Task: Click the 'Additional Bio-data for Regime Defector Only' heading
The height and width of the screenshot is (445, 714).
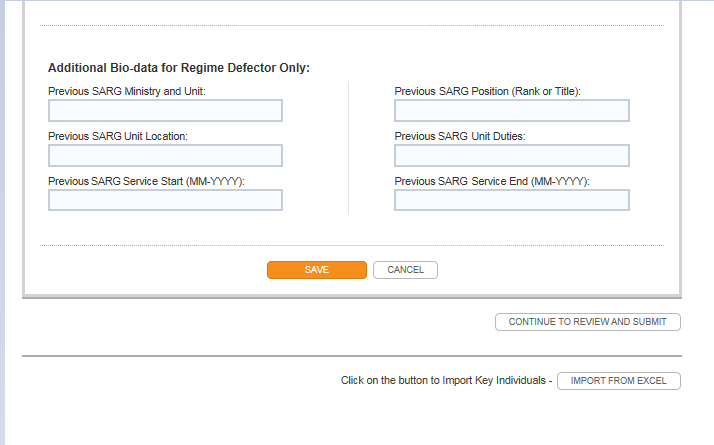Action: click(x=179, y=68)
